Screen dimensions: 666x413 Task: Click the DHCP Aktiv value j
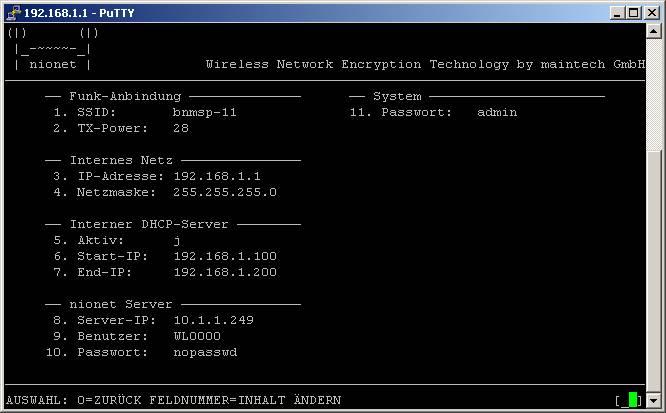tap(177, 240)
